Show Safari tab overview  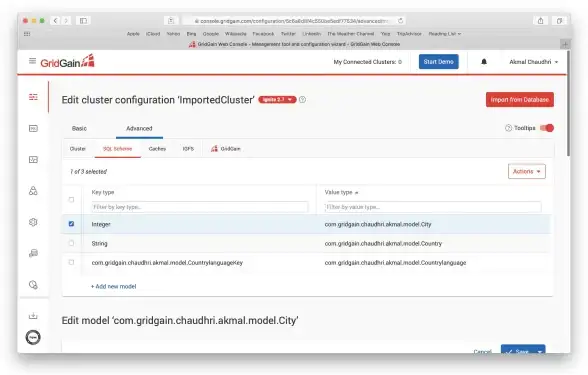pyautogui.click(x=559, y=21)
